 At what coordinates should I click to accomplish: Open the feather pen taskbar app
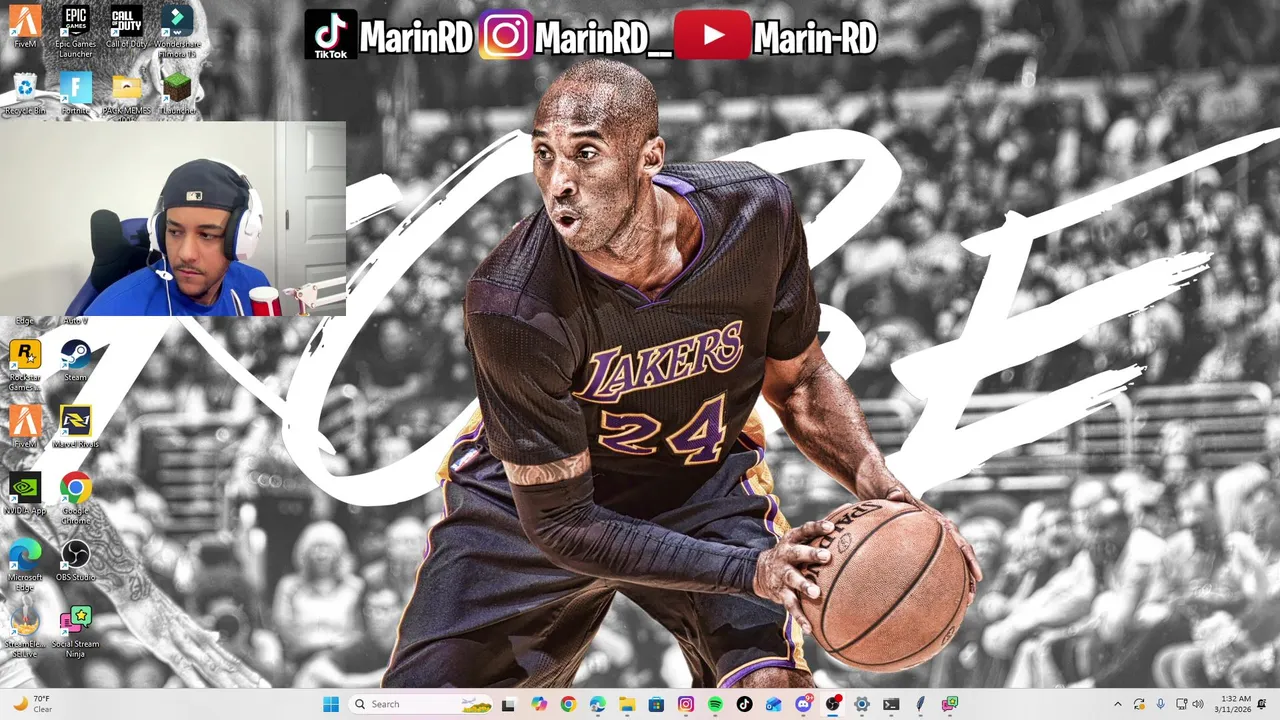[920, 704]
